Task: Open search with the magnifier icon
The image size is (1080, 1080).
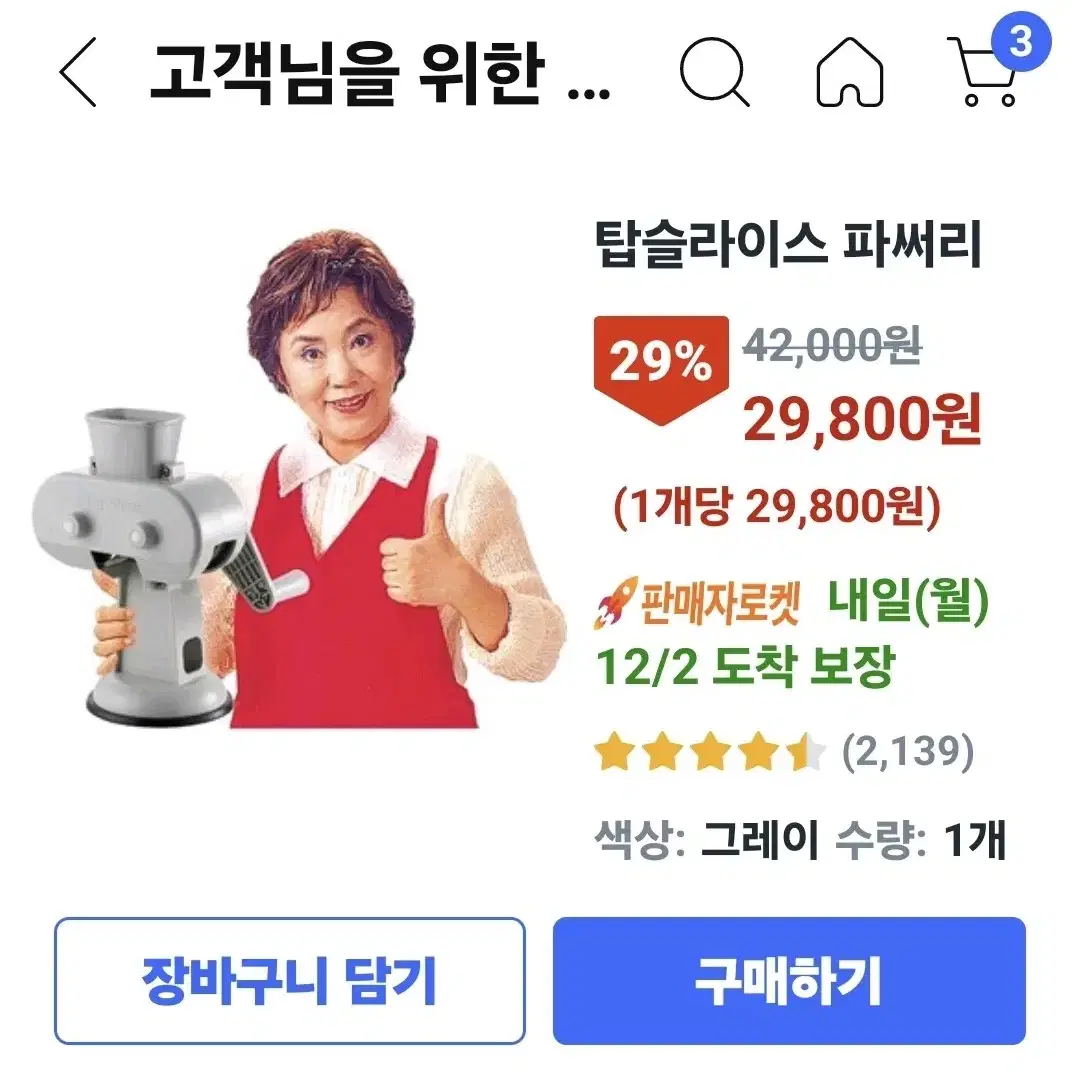Action: pos(714,72)
